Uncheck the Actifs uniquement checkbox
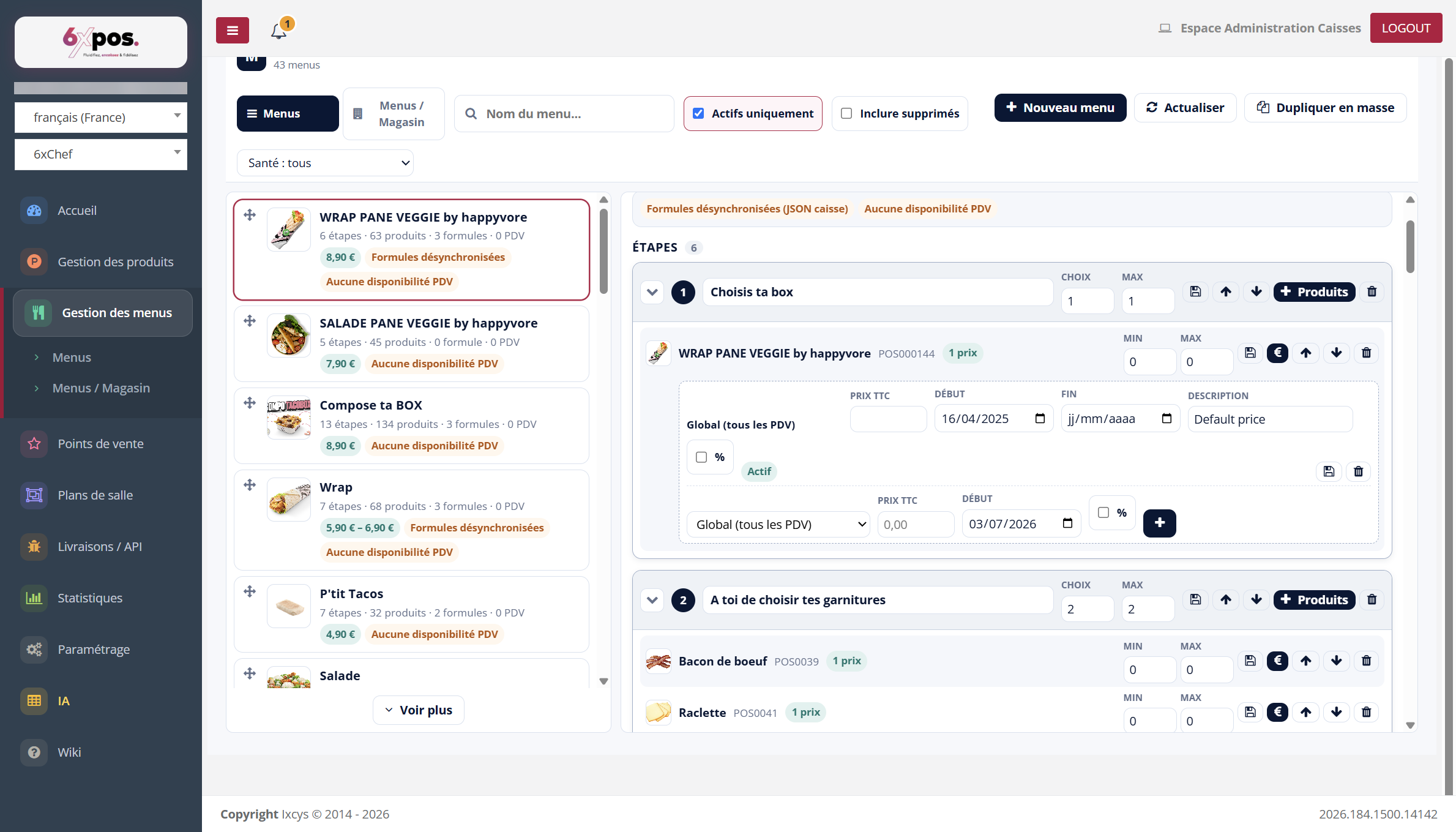 698,113
